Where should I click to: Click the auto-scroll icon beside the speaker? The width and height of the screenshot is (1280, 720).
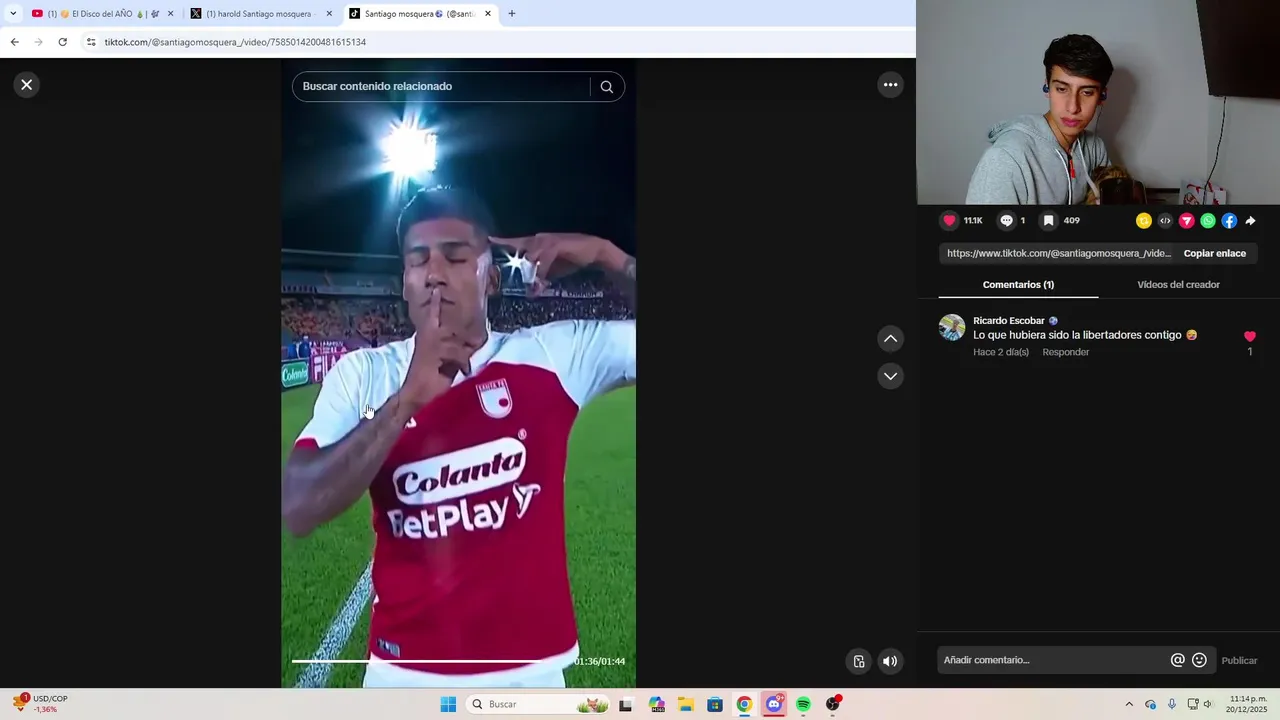point(858,661)
